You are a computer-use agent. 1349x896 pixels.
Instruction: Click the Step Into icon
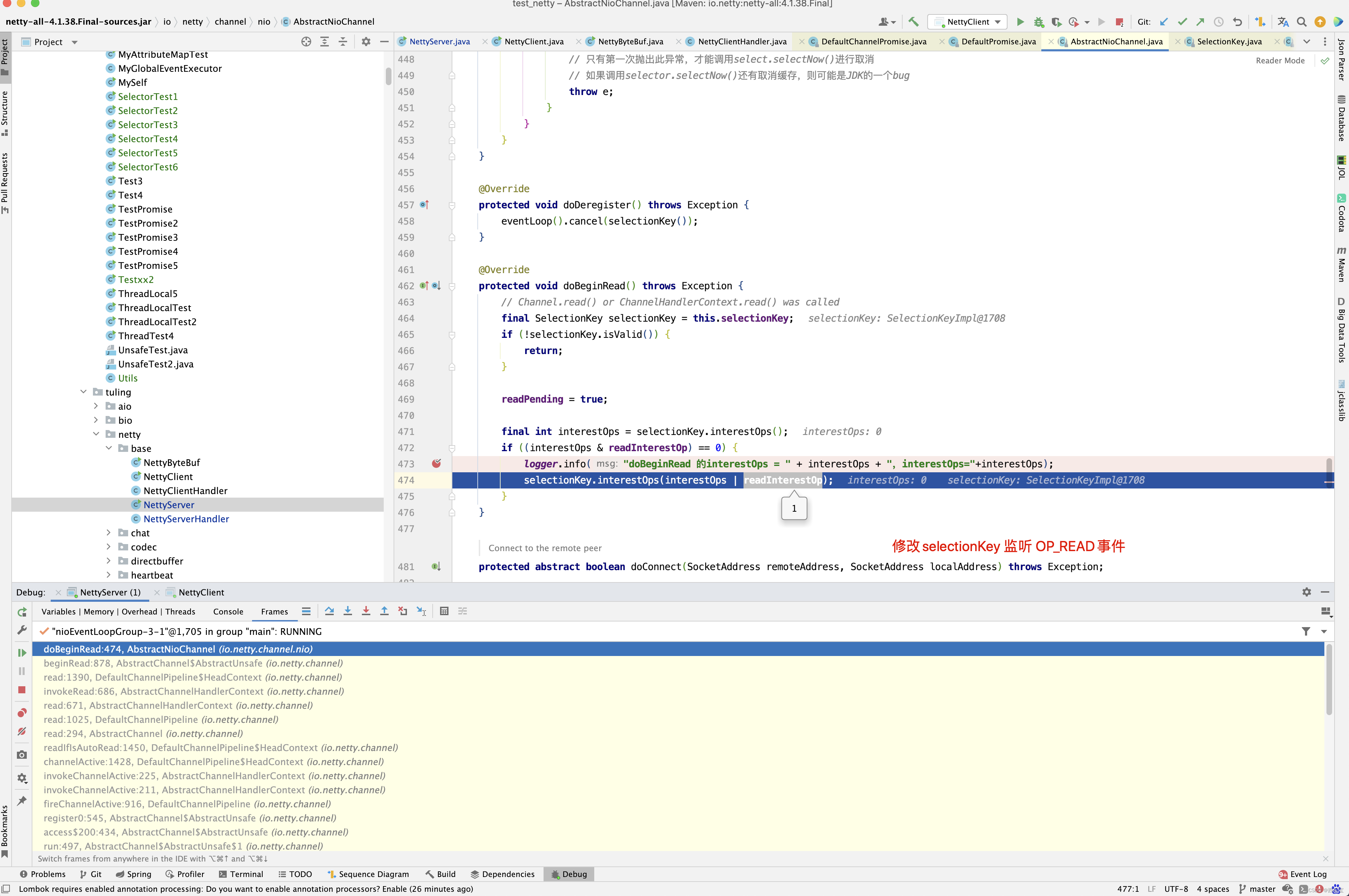347,611
